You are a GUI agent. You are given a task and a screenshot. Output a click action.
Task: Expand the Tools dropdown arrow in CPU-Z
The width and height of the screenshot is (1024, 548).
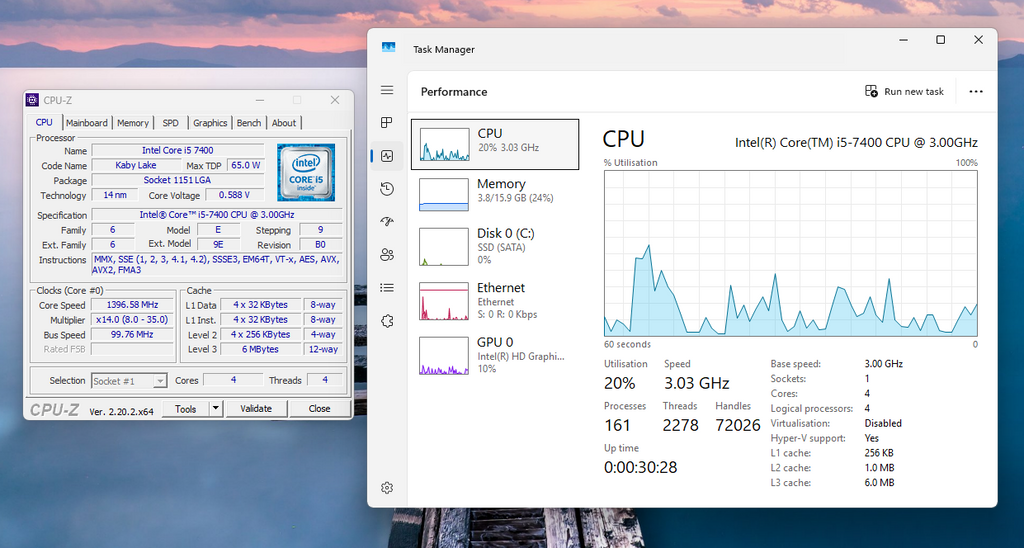pyautogui.click(x=216, y=409)
